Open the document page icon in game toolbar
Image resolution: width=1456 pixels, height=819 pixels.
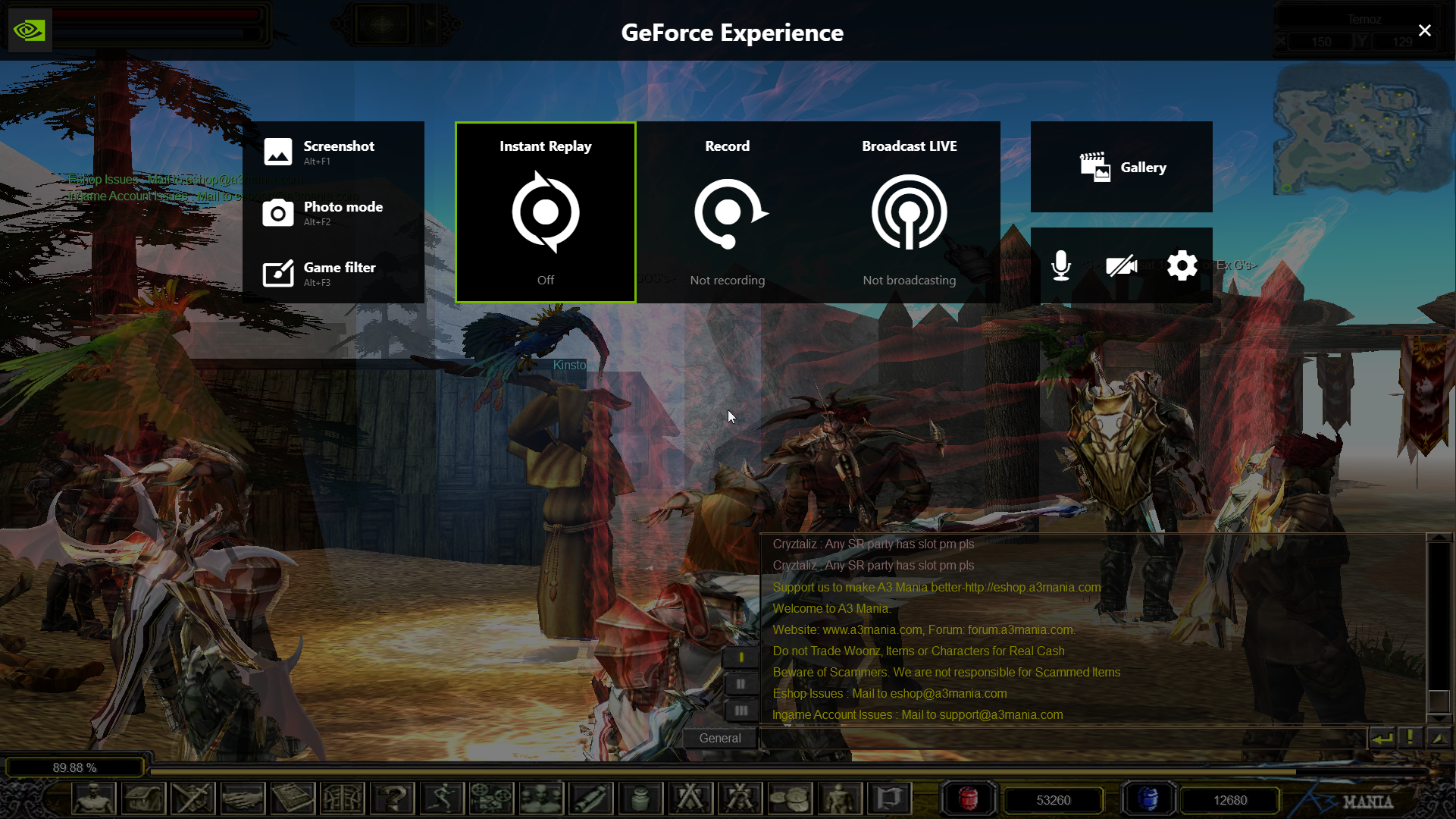(293, 799)
